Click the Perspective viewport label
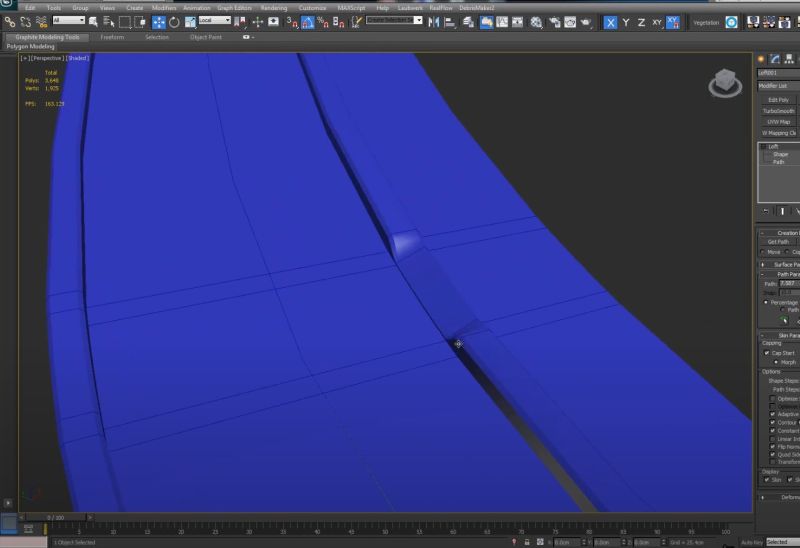 47,58
